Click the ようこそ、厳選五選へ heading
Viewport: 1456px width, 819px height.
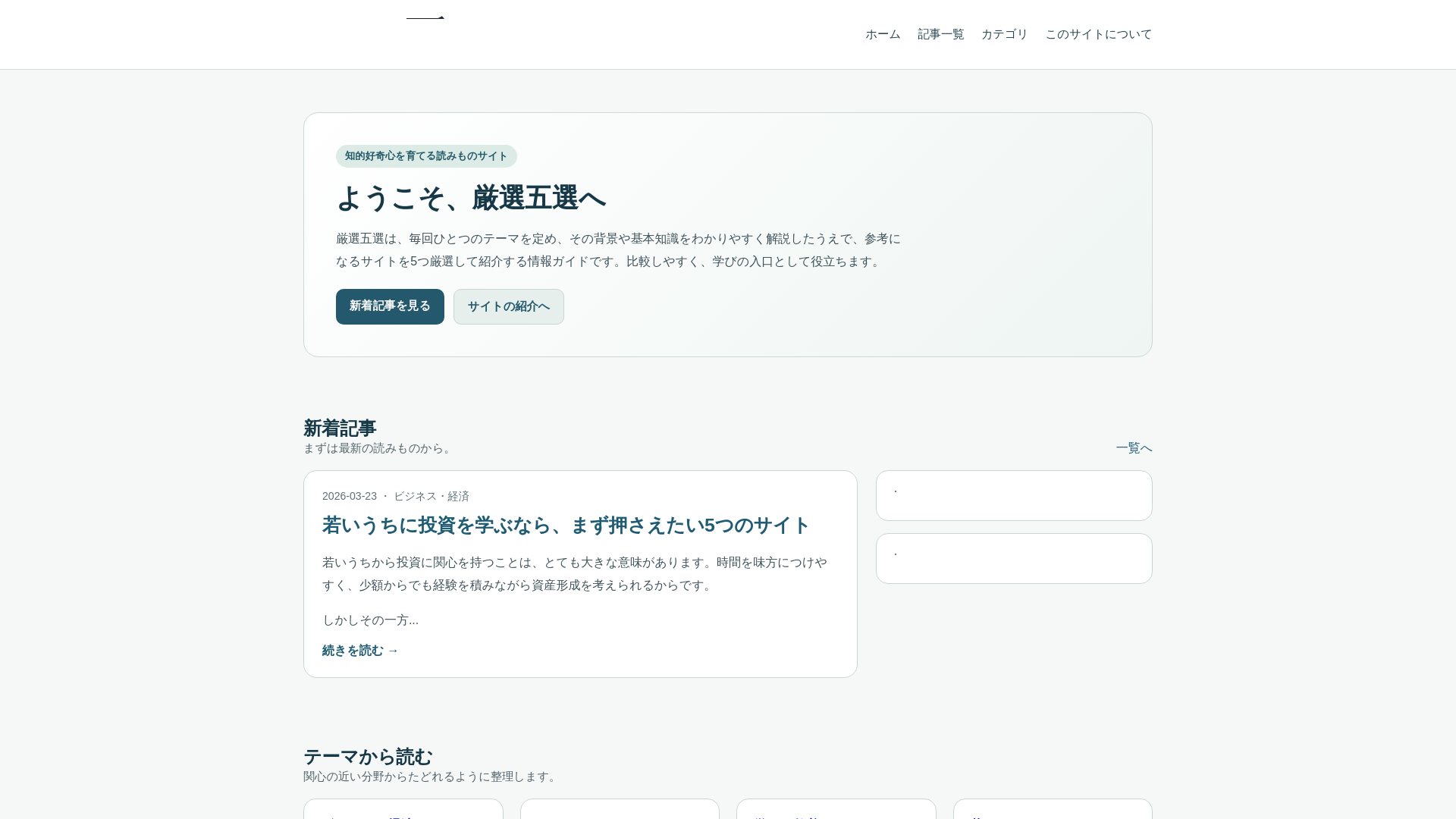point(471,198)
